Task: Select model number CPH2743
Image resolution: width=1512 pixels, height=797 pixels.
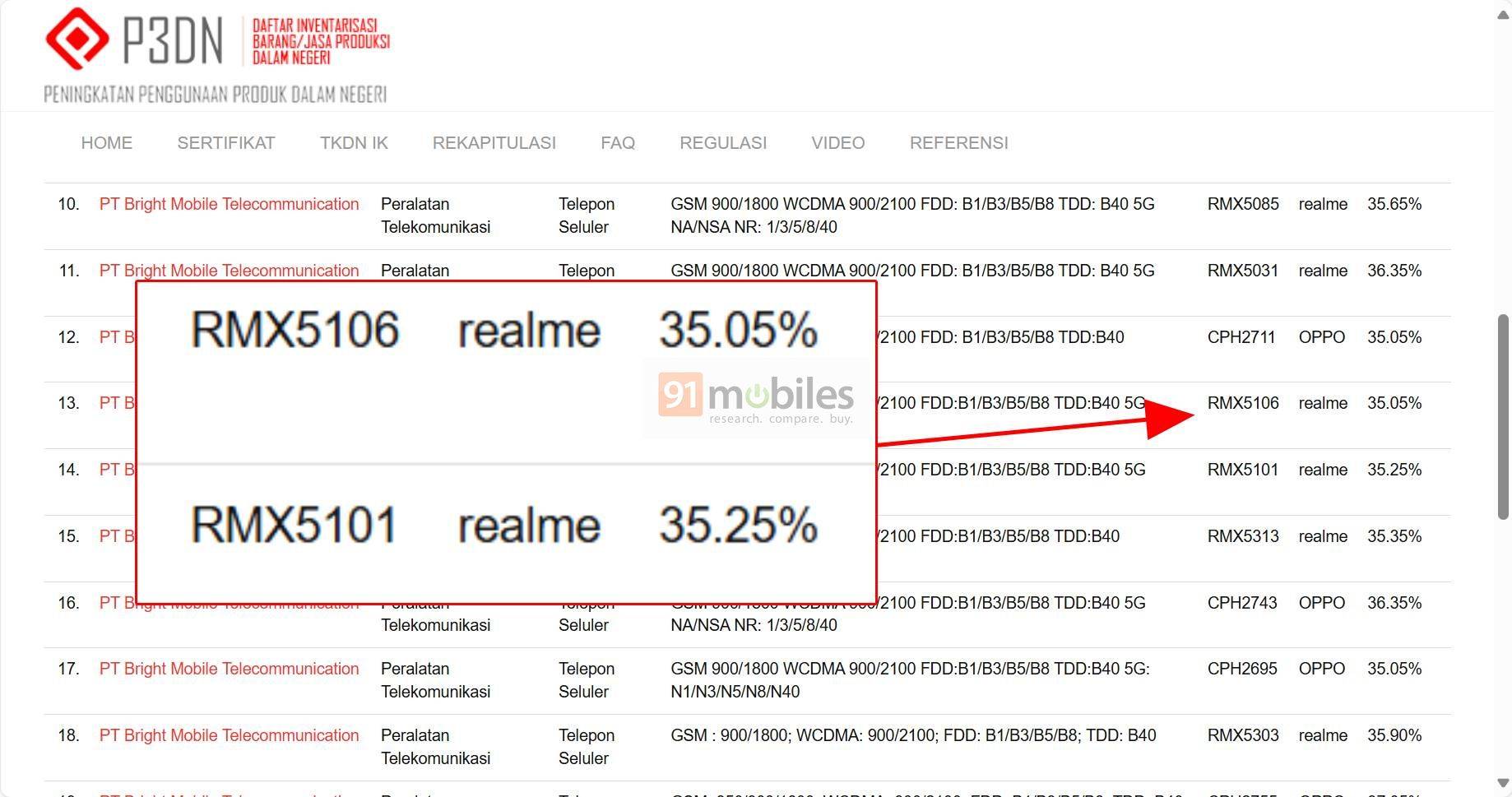Action: click(x=1242, y=603)
